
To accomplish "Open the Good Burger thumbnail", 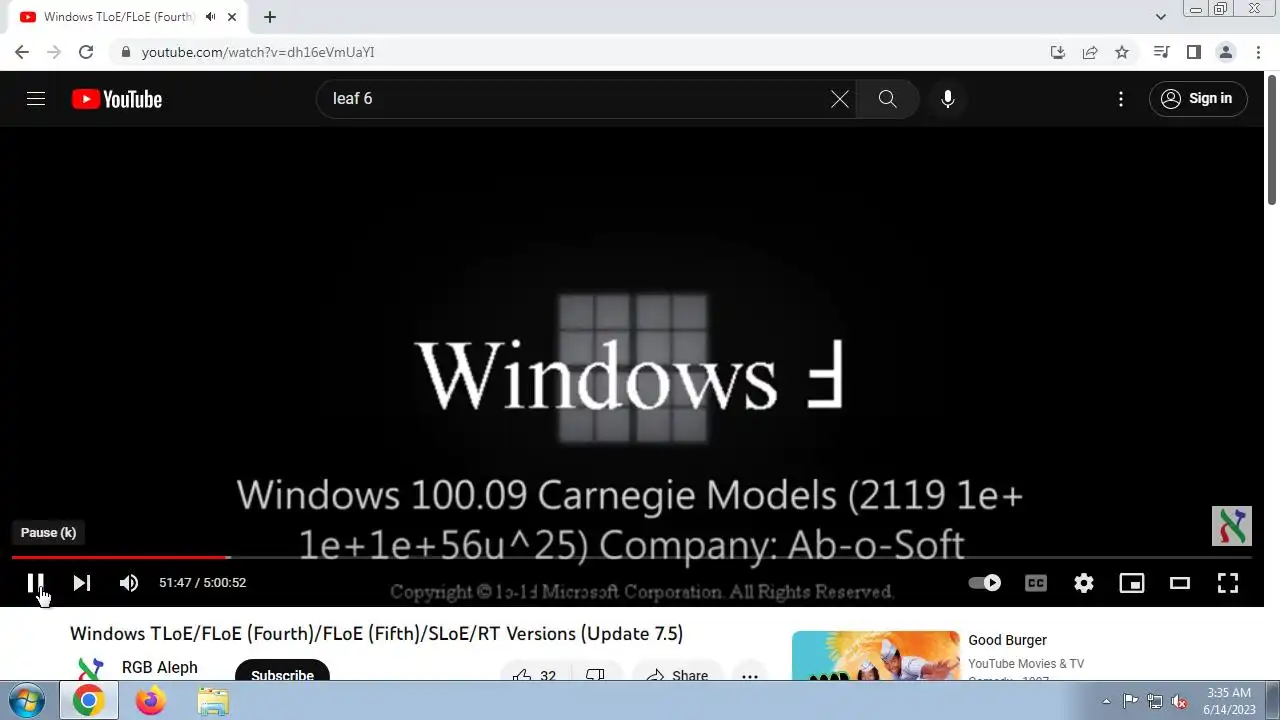I will [x=876, y=656].
